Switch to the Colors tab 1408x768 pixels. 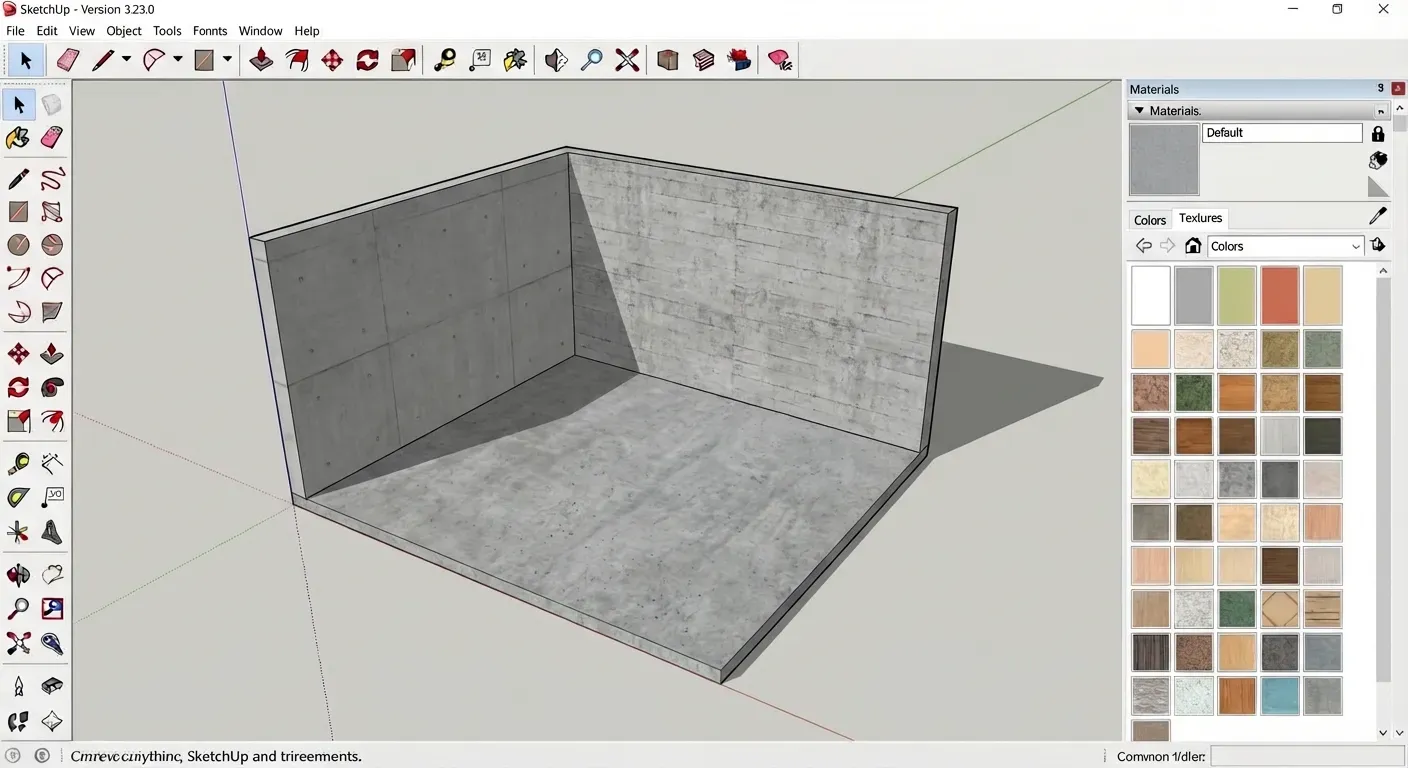(1148, 219)
